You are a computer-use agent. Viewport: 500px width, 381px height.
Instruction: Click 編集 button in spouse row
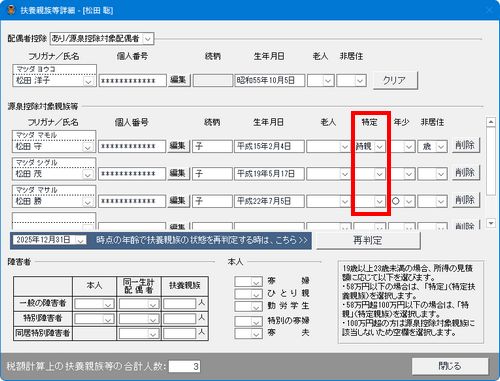pos(179,80)
